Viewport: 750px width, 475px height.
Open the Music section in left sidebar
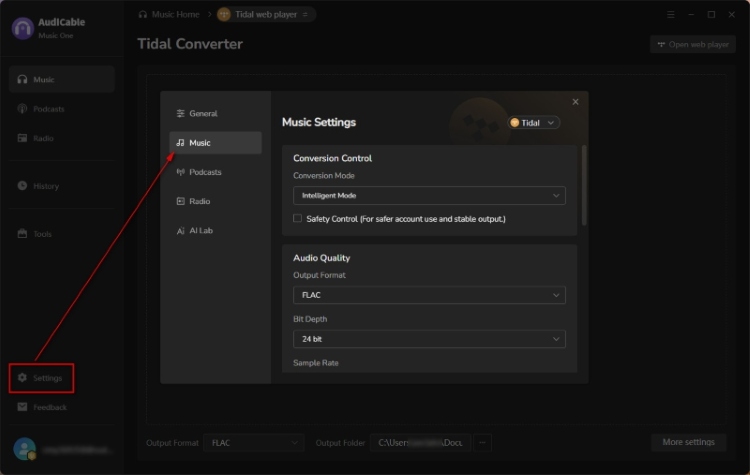coord(62,79)
